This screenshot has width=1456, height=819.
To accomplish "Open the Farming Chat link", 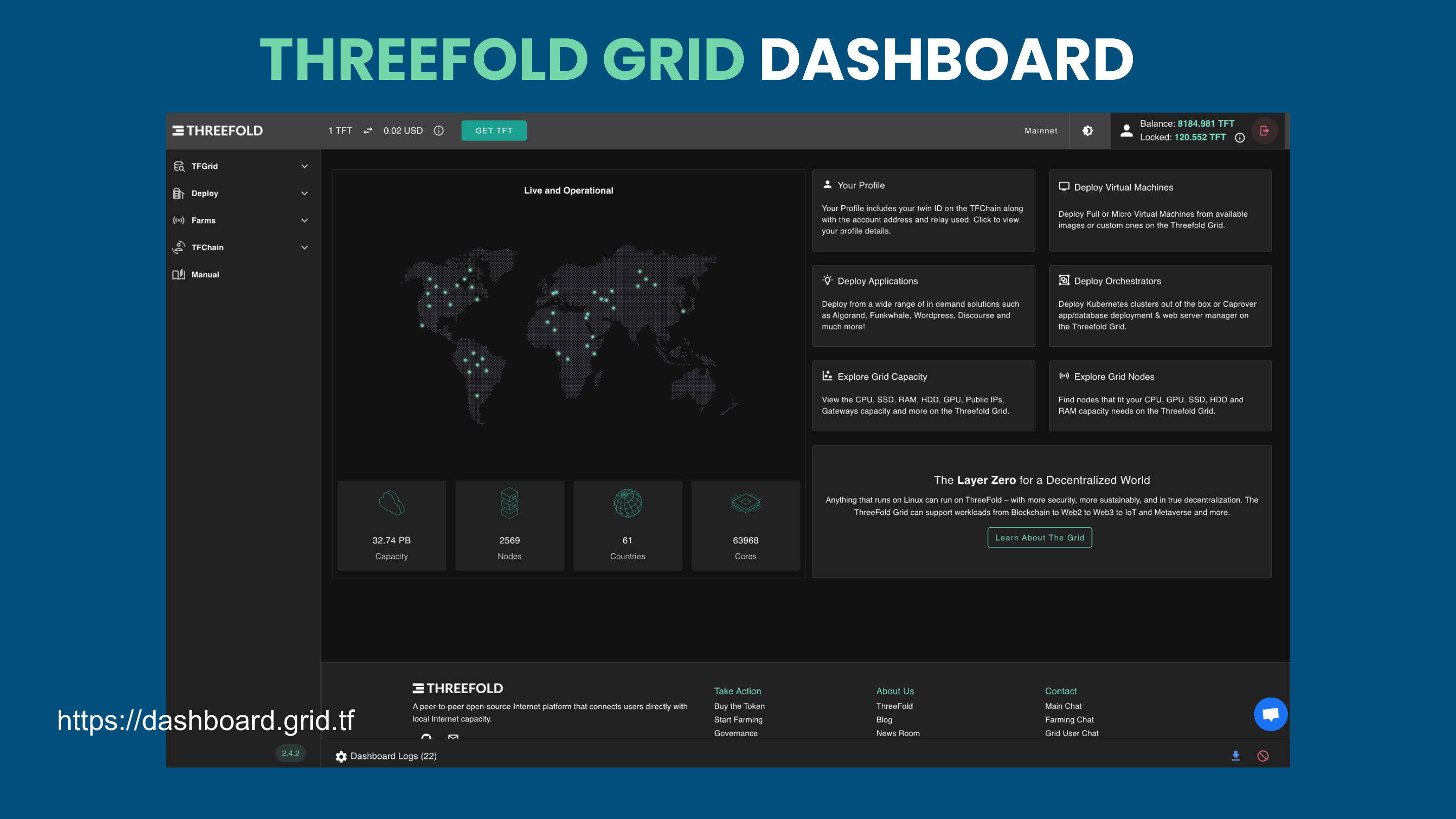I will pyautogui.click(x=1069, y=719).
